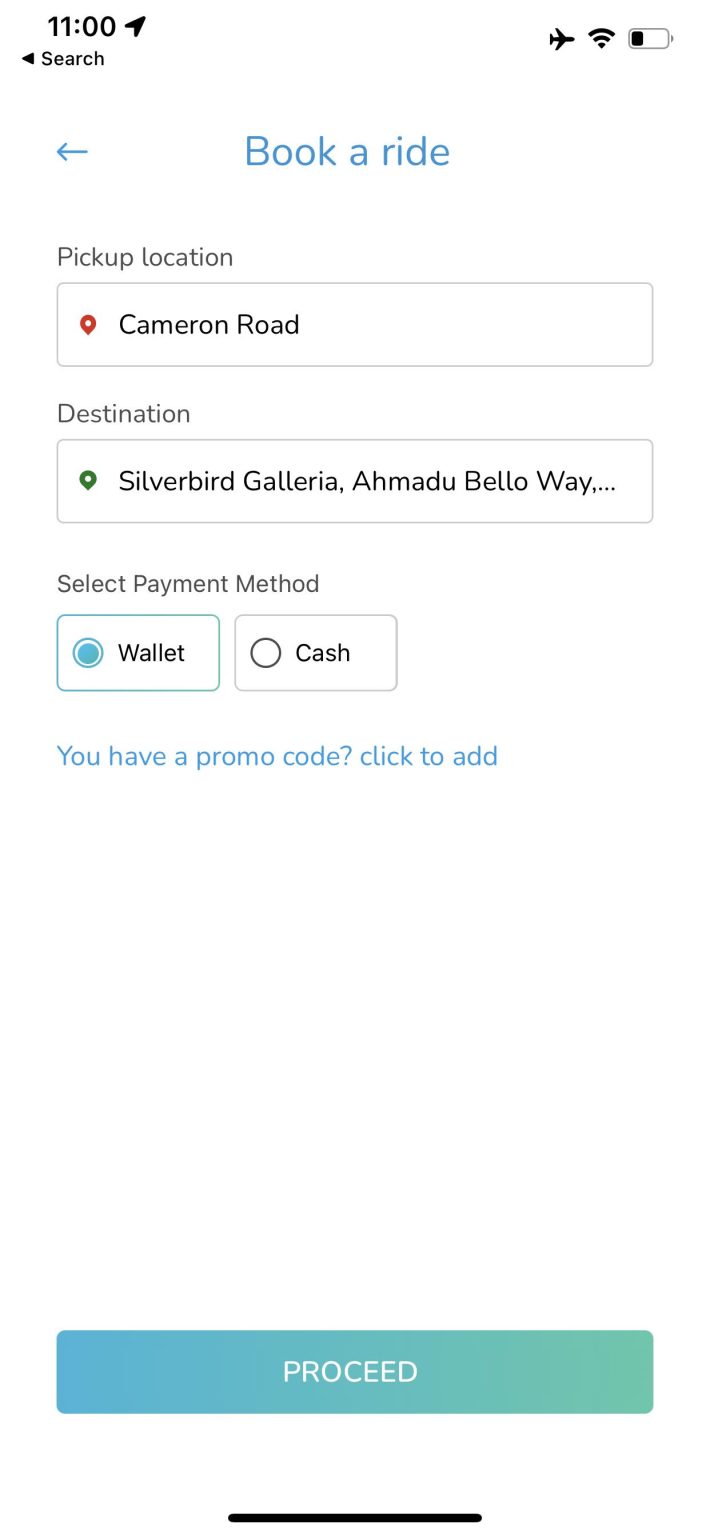Click the Search back indicator at top left
The height and width of the screenshot is (1536, 710).
[x=62, y=59]
